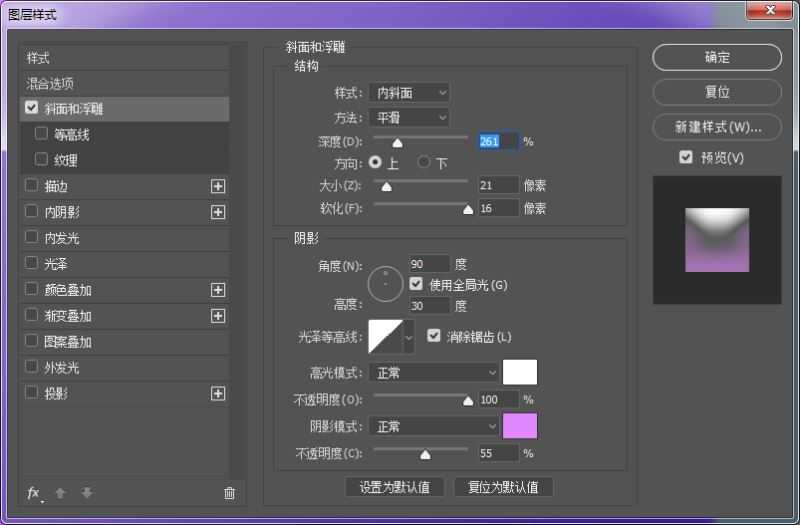Viewport: 800px width, 525px height.
Task: Click the plus icon next to 内阴影
Action: [218, 212]
